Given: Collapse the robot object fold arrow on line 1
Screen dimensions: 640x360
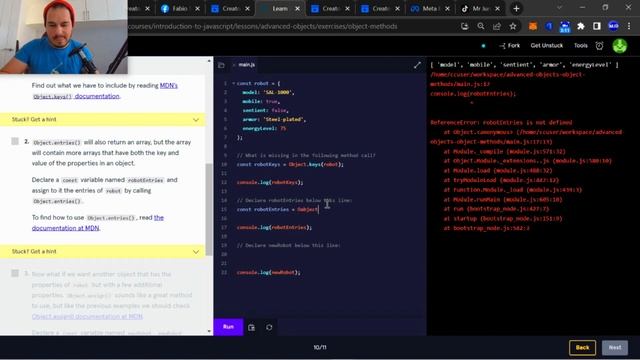Looking at the screenshot, I should click(233, 83).
